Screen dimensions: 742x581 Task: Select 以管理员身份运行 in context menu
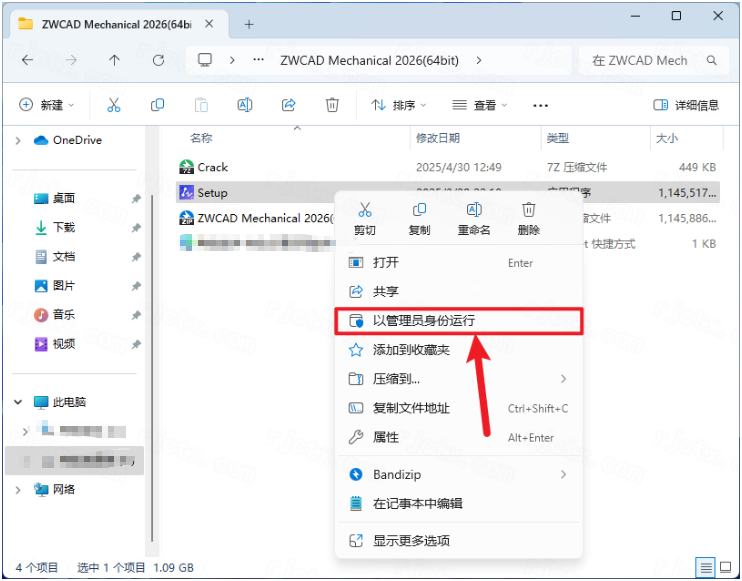pos(424,321)
